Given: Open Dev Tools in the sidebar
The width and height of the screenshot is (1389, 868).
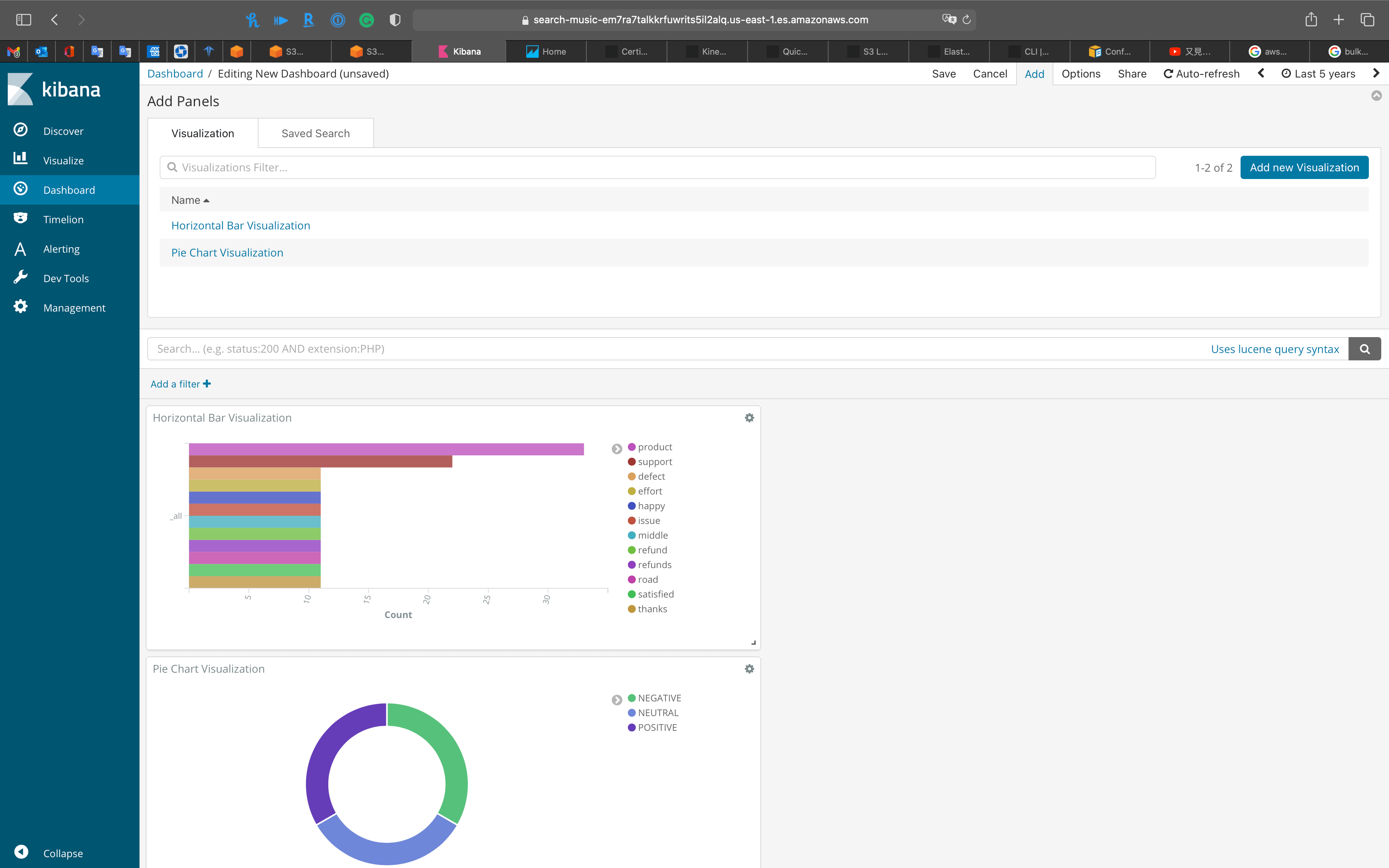Looking at the screenshot, I should pos(66,278).
